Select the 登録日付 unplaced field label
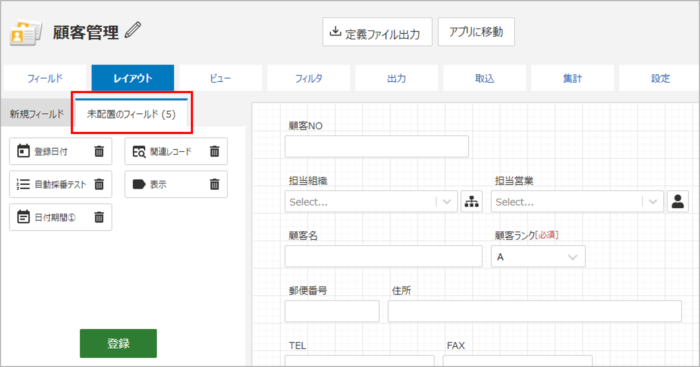700x367 pixels. point(51,152)
